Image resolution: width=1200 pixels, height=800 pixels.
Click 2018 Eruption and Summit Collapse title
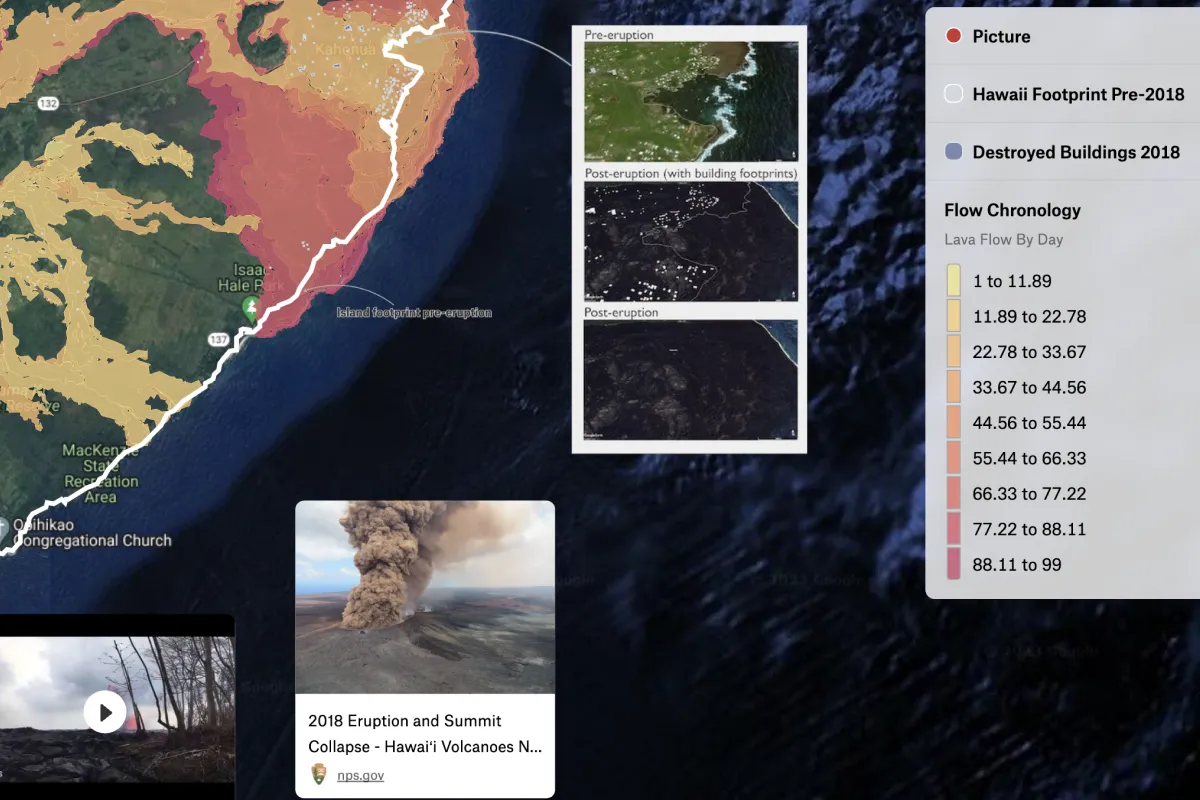click(x=425, y=734)
